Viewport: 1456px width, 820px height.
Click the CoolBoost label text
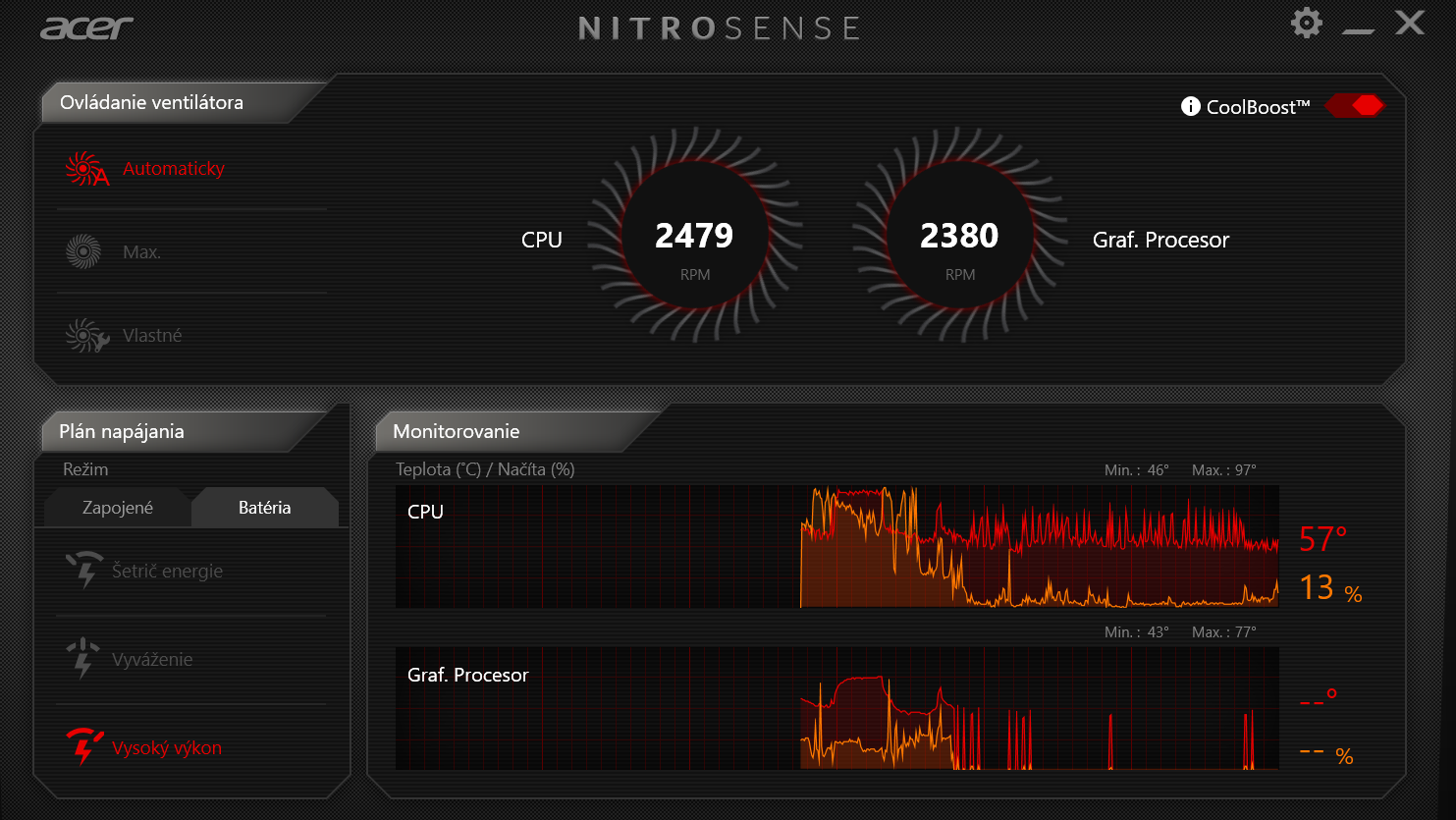point(1258,107)
